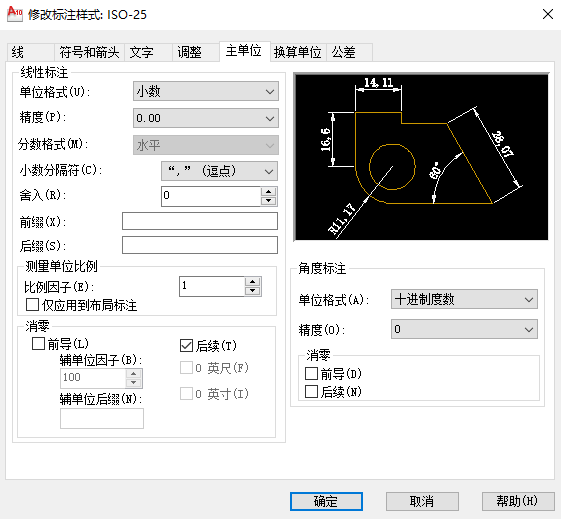The height and width of the screenshot is (519, 561).
Task: Close the 修改标注样式 dialog
Action: [548, 14]
